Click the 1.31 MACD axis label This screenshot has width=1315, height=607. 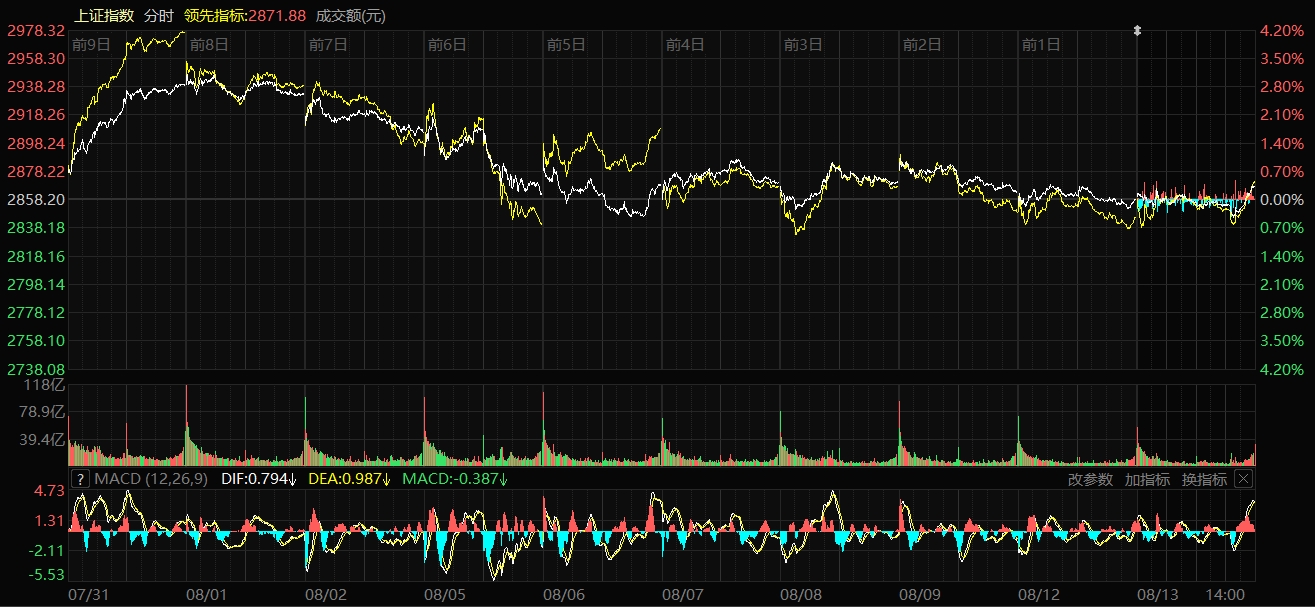click(x=50, y=521)
